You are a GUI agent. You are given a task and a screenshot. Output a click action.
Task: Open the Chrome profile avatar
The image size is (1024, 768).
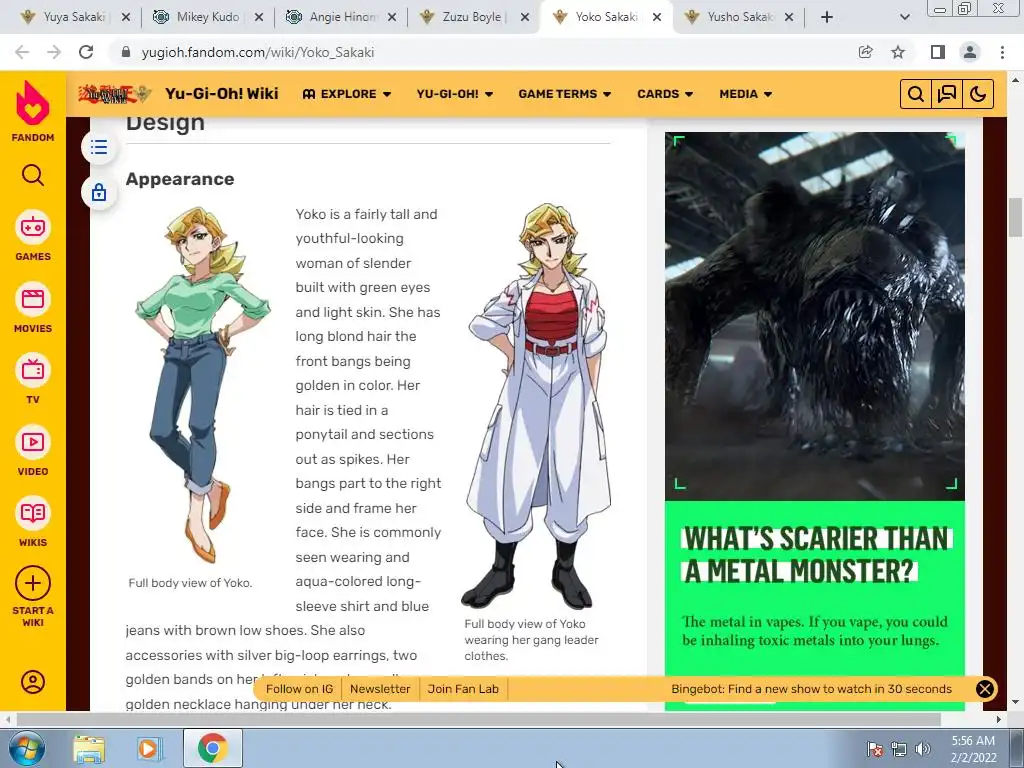point(970,52)
